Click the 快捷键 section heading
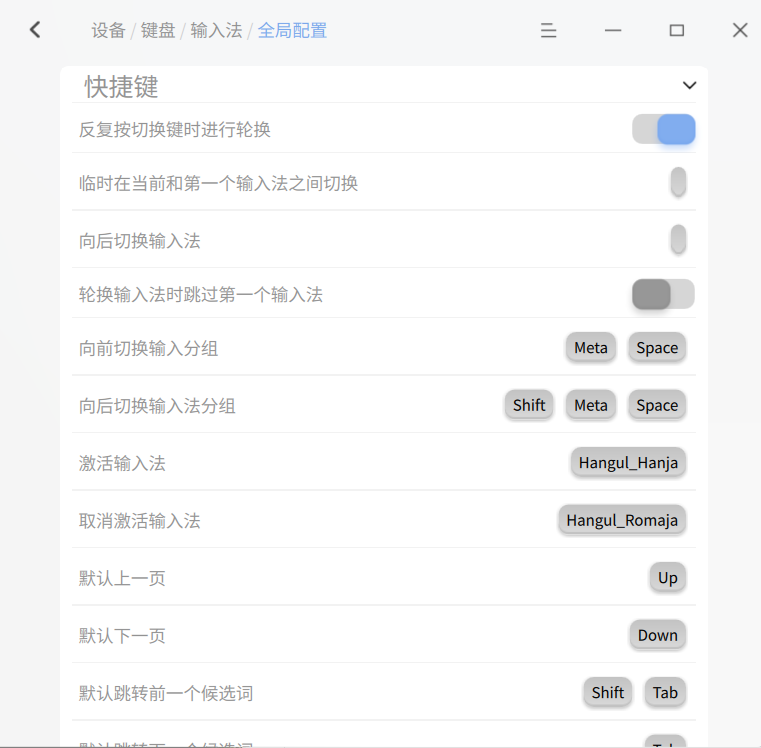Screen dimensions: 761x748 [121, 87]
